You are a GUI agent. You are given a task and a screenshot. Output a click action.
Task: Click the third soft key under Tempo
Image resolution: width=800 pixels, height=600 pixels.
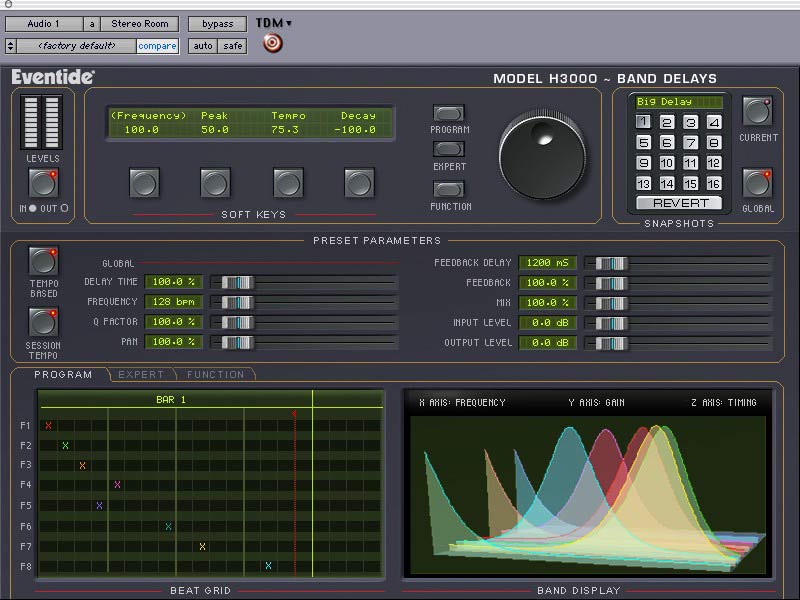(288, 183)
